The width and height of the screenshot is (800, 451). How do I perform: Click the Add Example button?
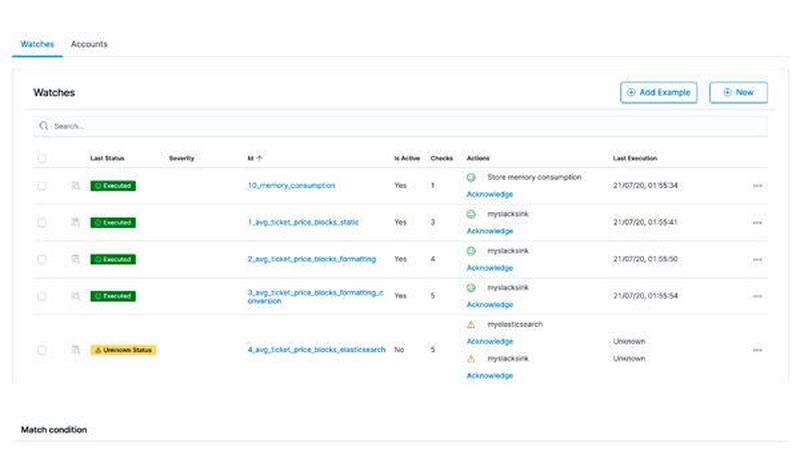pyautogui.click(x=659, y=92)
